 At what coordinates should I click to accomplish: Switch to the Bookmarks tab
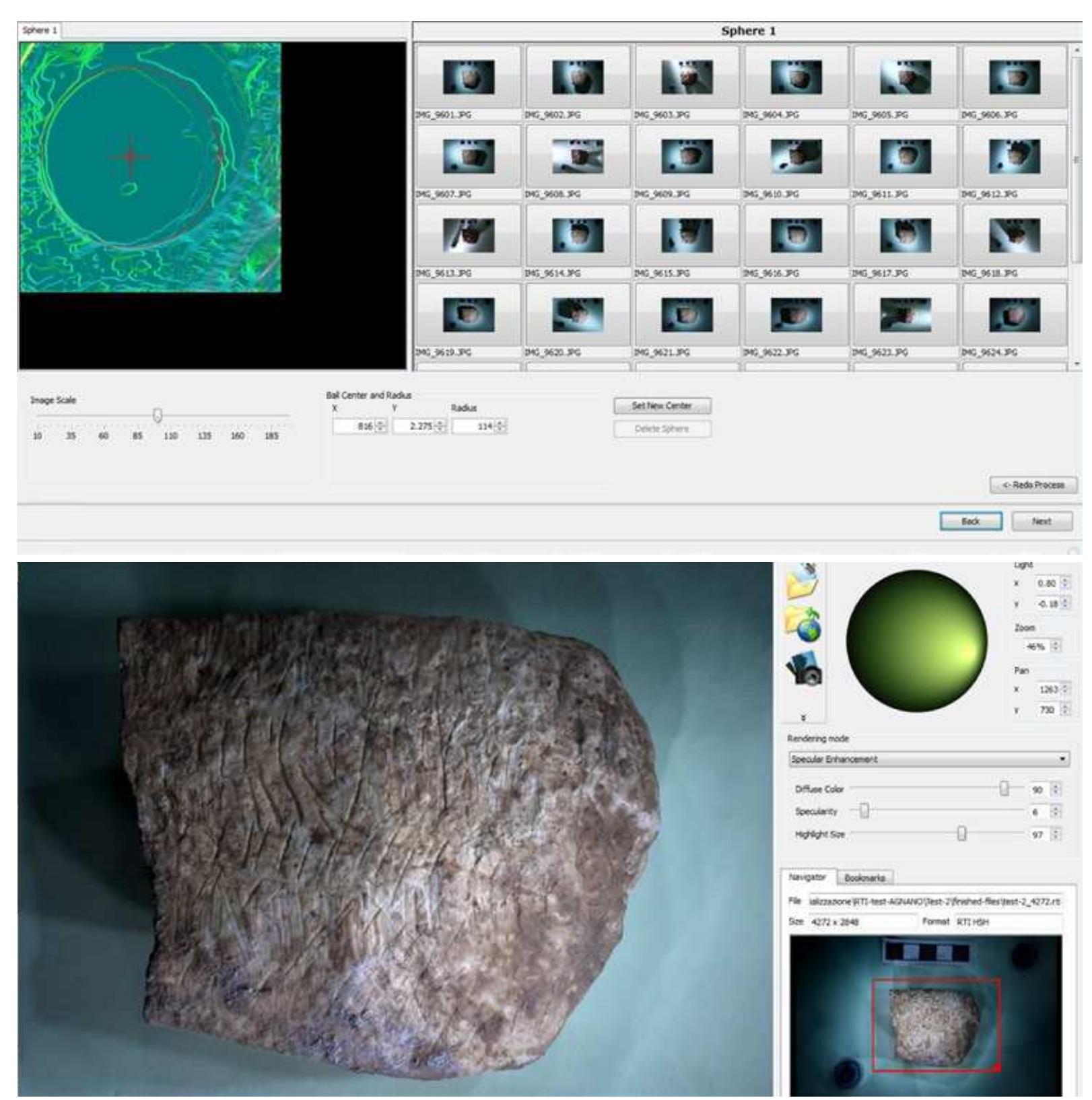864,878
